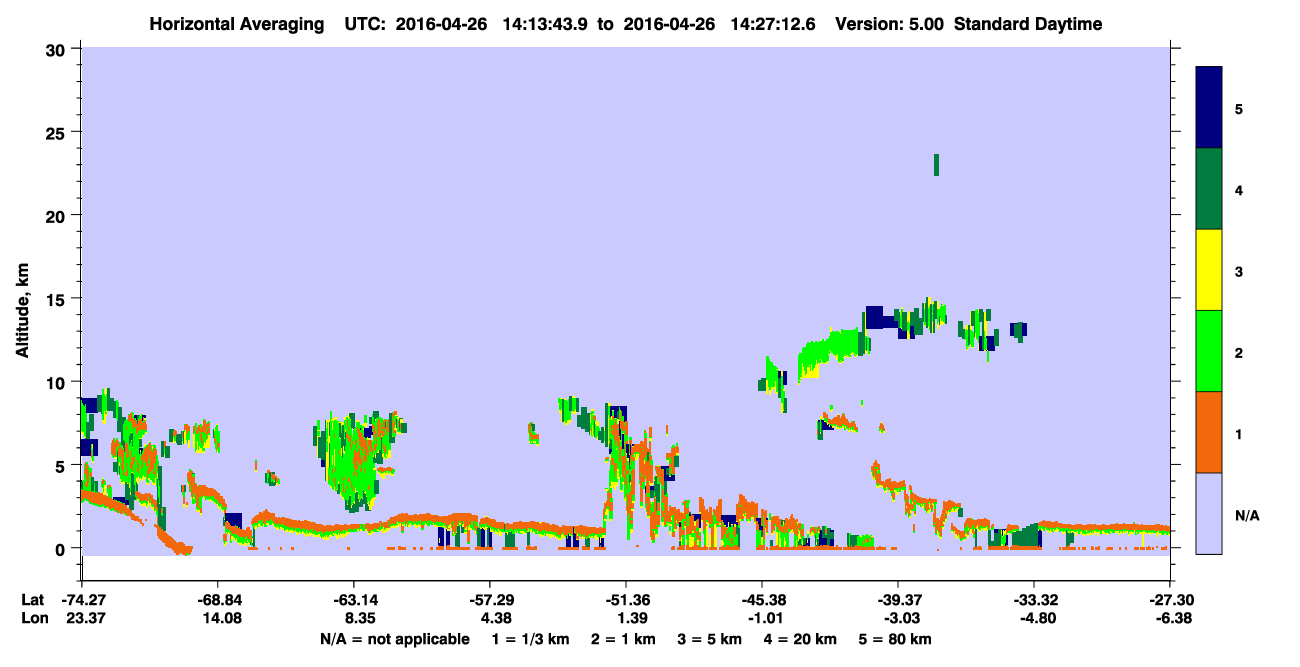Image resolution: width=1300 pixels, height=667 pixels.
Task: Click the latitude value -68.84
Action: [x=217, y=600]
